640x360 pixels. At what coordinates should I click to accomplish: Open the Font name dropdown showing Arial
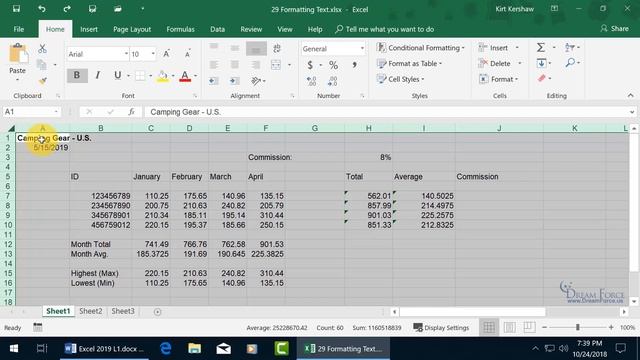tap(126, 54)
